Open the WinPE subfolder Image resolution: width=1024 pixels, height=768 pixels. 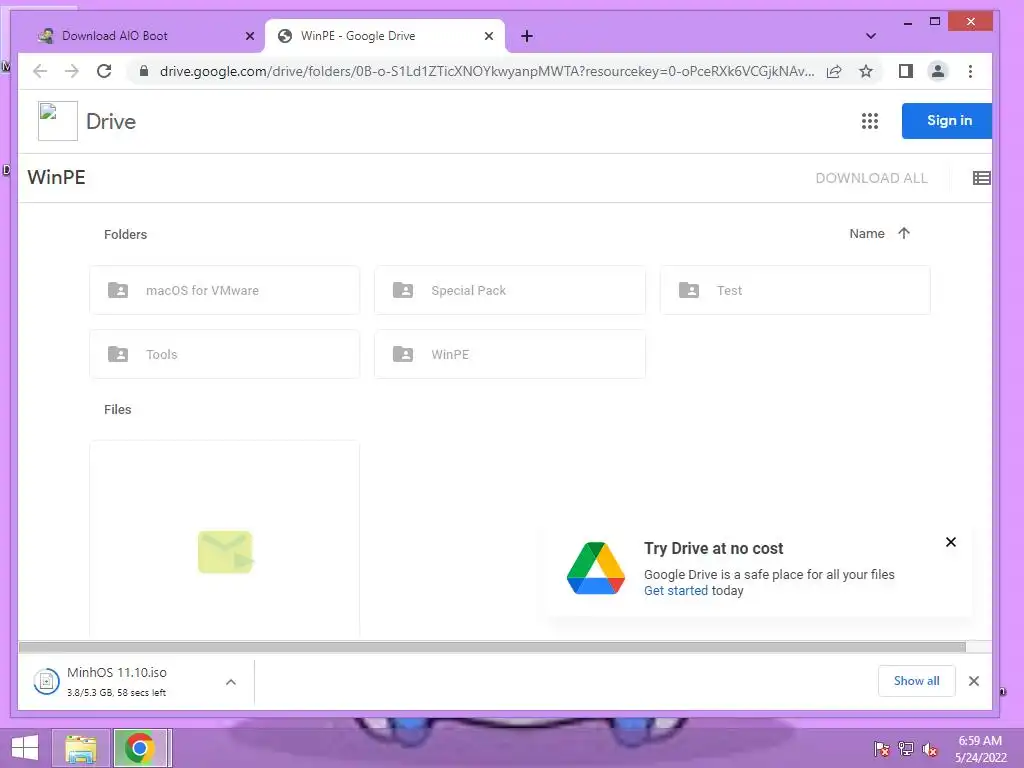tap(510, 354)
